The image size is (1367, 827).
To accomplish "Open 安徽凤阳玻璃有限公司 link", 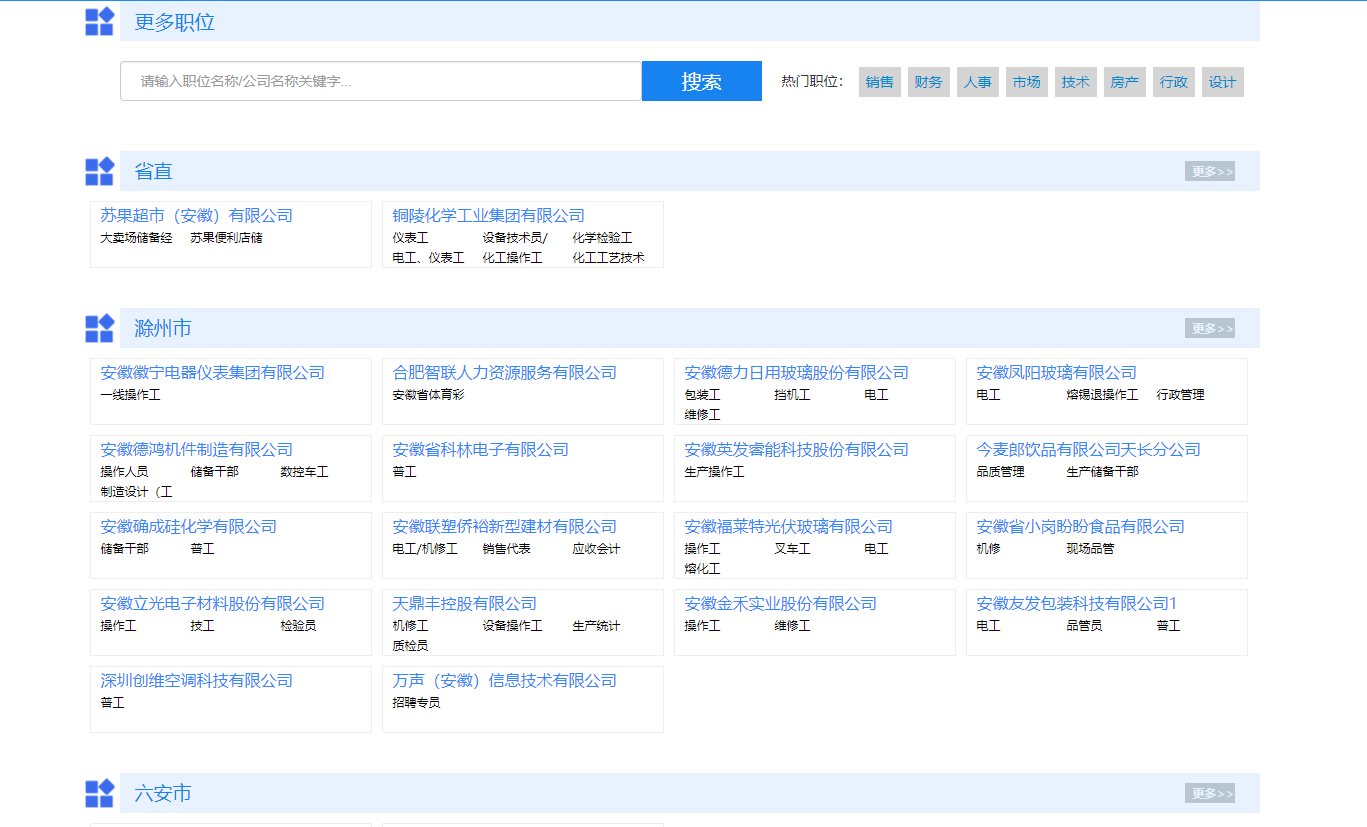I will 1057,372.
